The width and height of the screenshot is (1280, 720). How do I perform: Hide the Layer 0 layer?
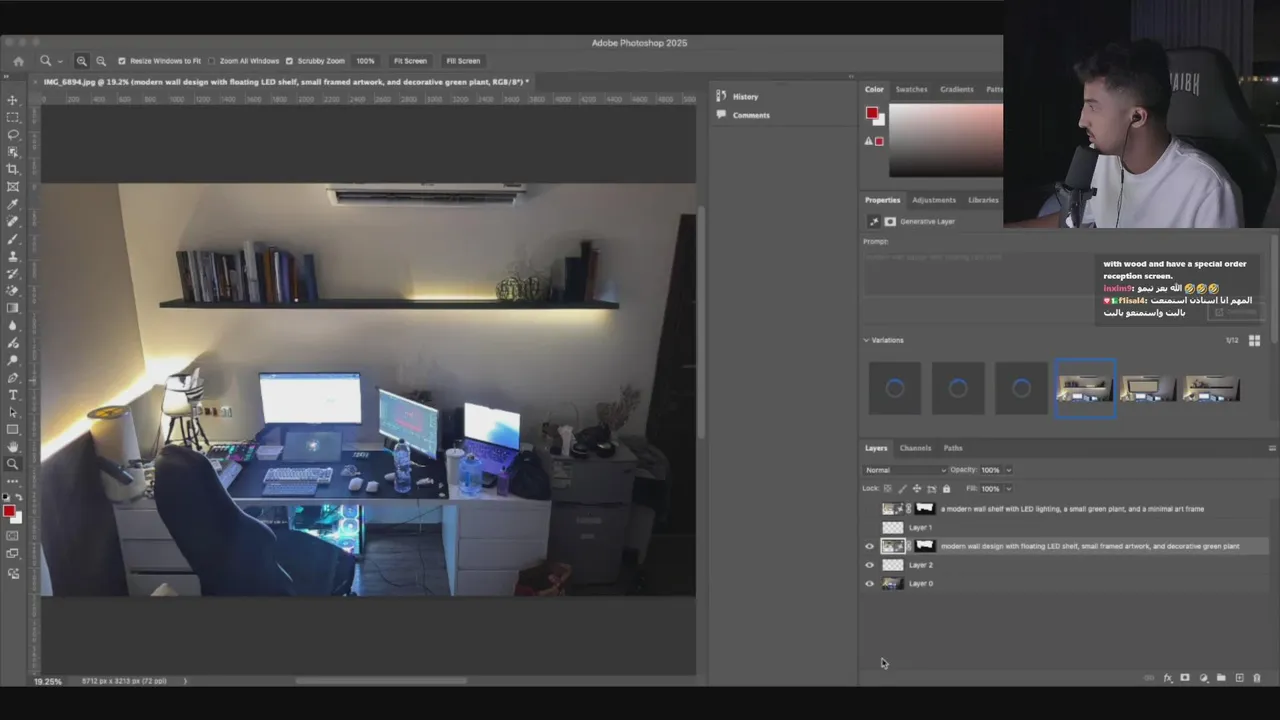869,584
